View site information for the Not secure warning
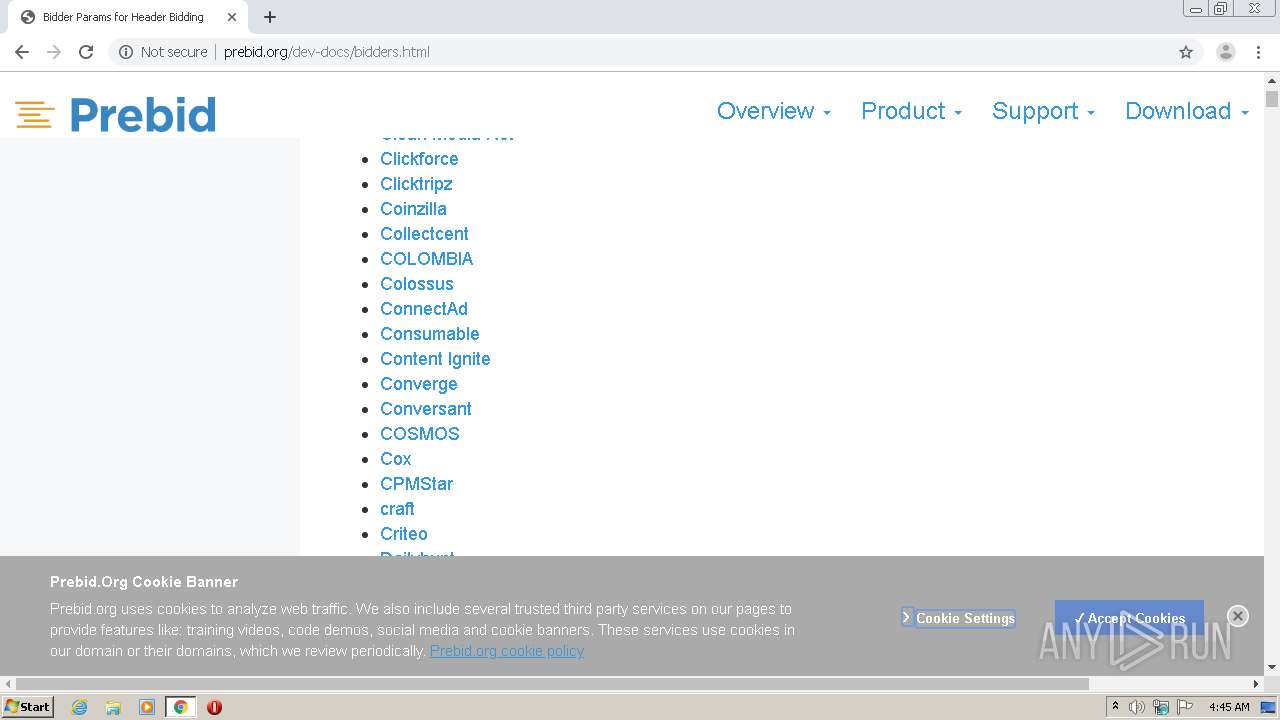Screen dimensions: 1280x720 click(163, 52)
